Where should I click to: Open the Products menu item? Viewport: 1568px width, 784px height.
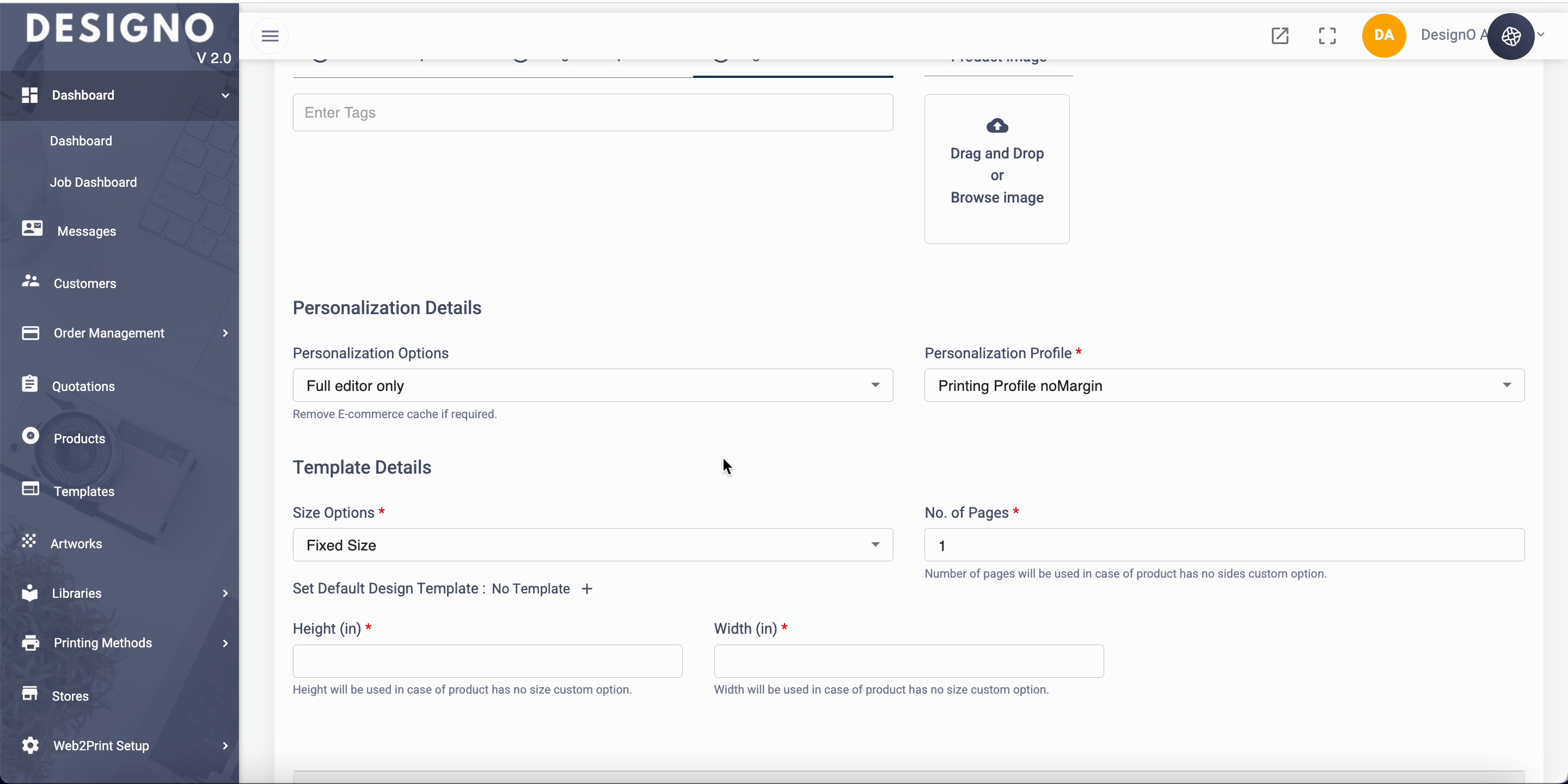pyautogui.click(x=79, y=438)
